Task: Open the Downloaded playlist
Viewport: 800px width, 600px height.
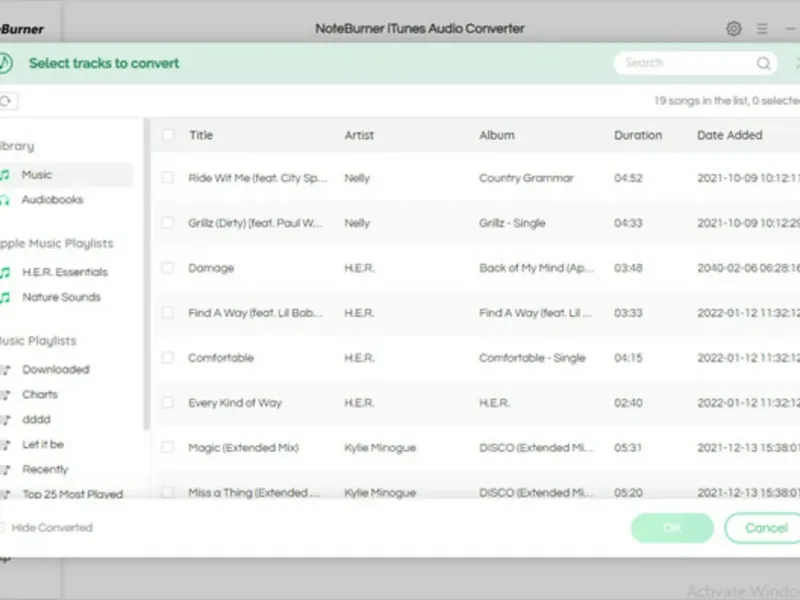Action: (56, 370)
